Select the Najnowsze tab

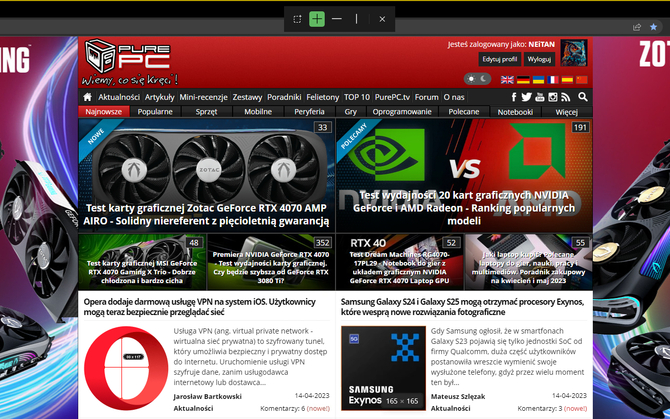pyautogui.click(x=103, y=111)
